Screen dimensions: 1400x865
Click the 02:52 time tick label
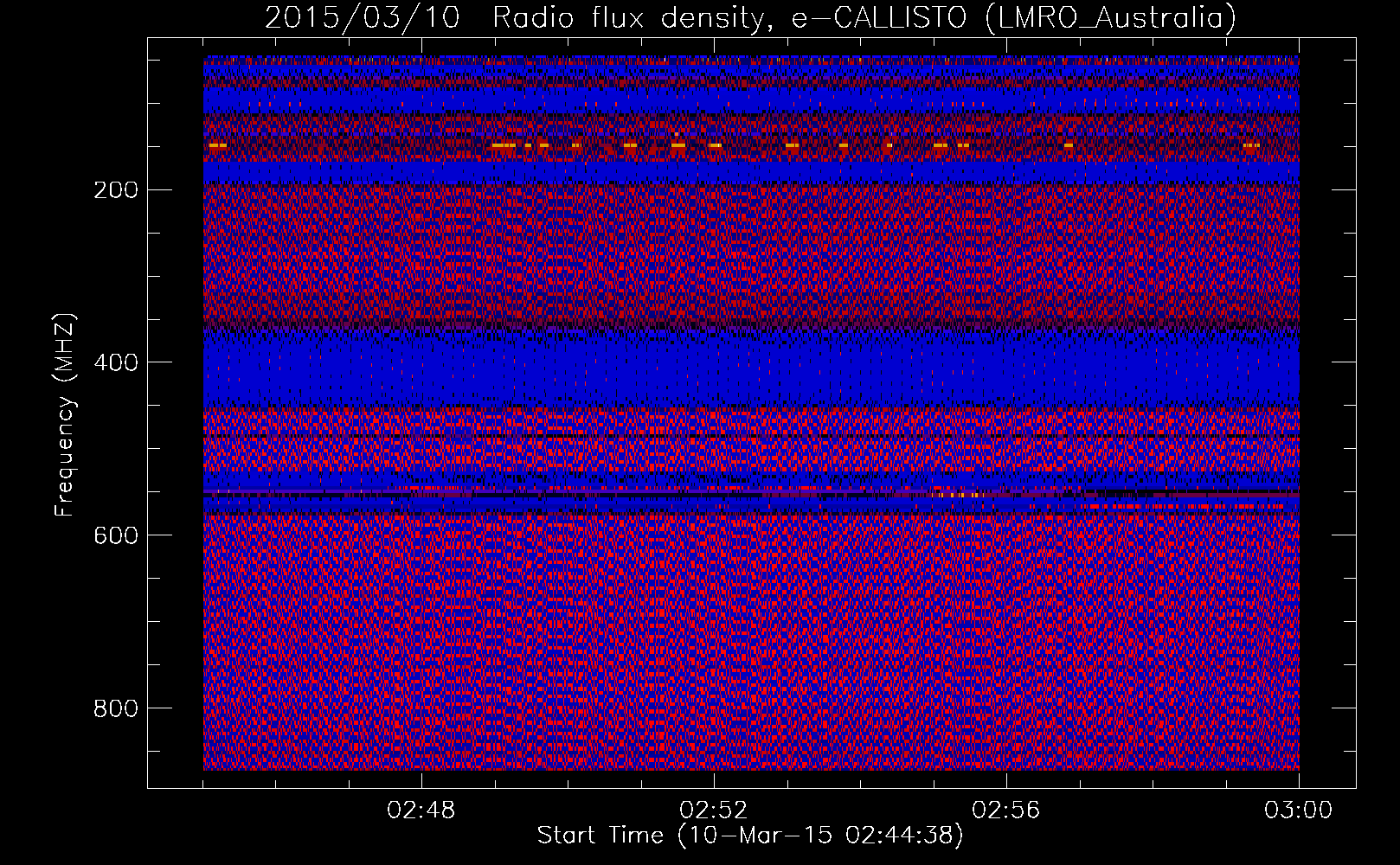(x=714, y=811)
